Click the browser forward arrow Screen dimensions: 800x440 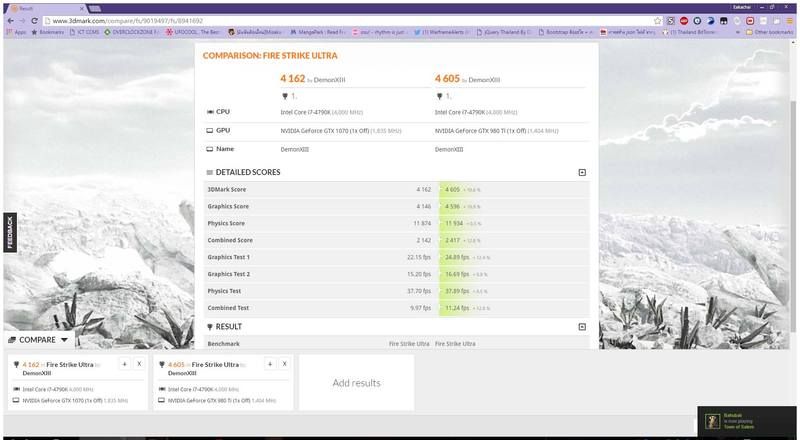coord(22,21)
